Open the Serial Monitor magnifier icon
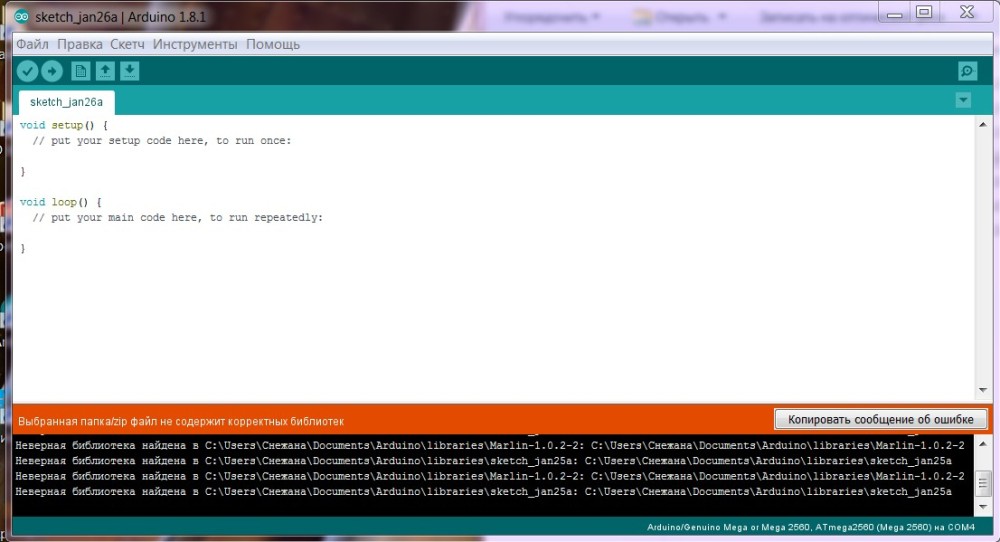Screen dimensions: 1000x542 (x=967, y=71)
